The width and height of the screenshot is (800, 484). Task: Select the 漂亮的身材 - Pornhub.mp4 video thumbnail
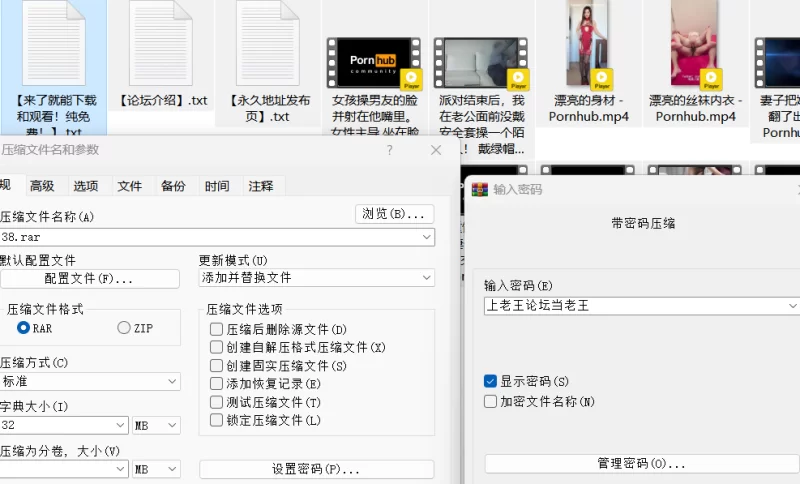tap(588, 45)
